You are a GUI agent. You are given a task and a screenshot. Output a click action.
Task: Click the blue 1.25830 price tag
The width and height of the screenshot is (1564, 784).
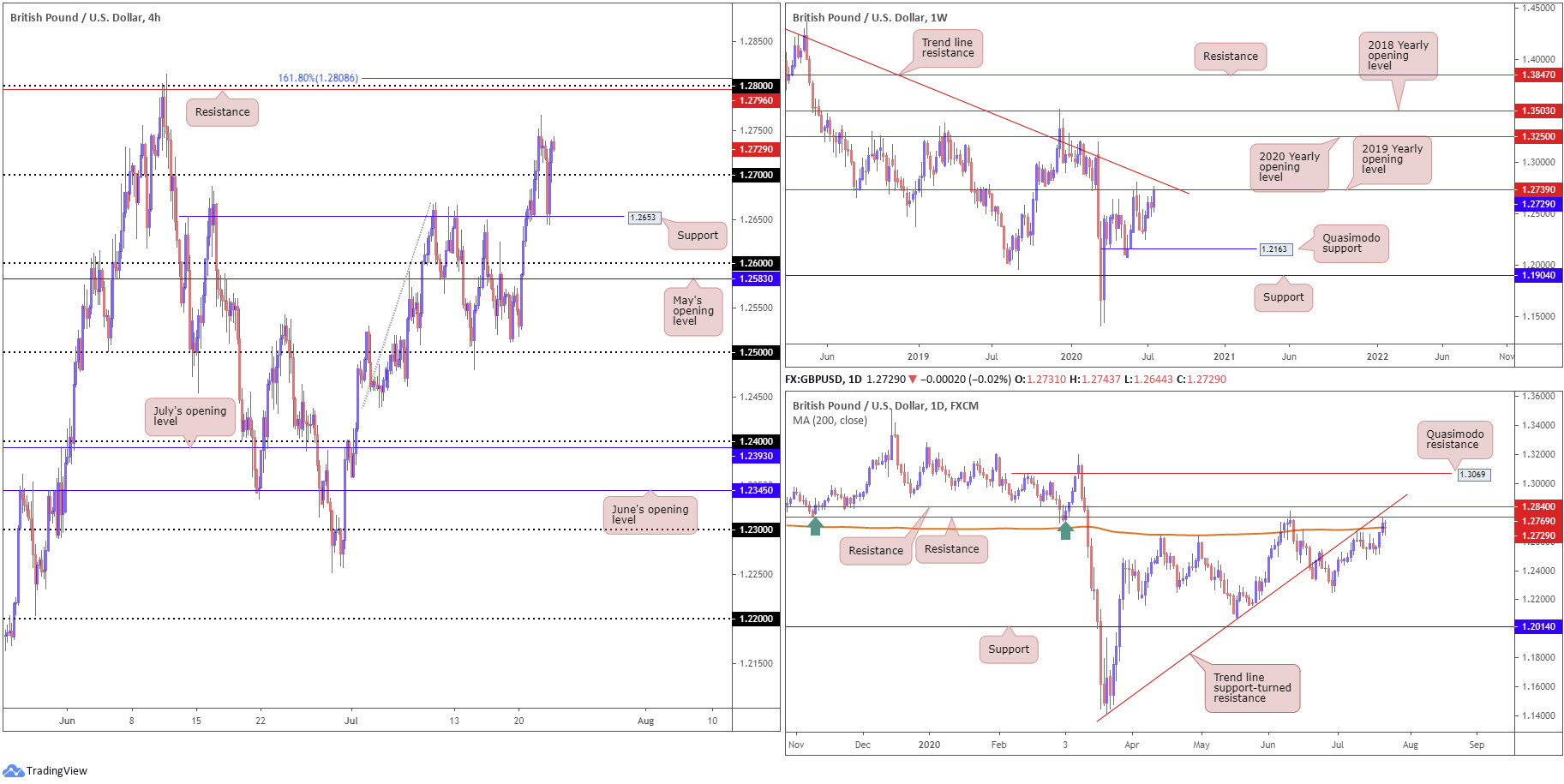tap(756, 278)
